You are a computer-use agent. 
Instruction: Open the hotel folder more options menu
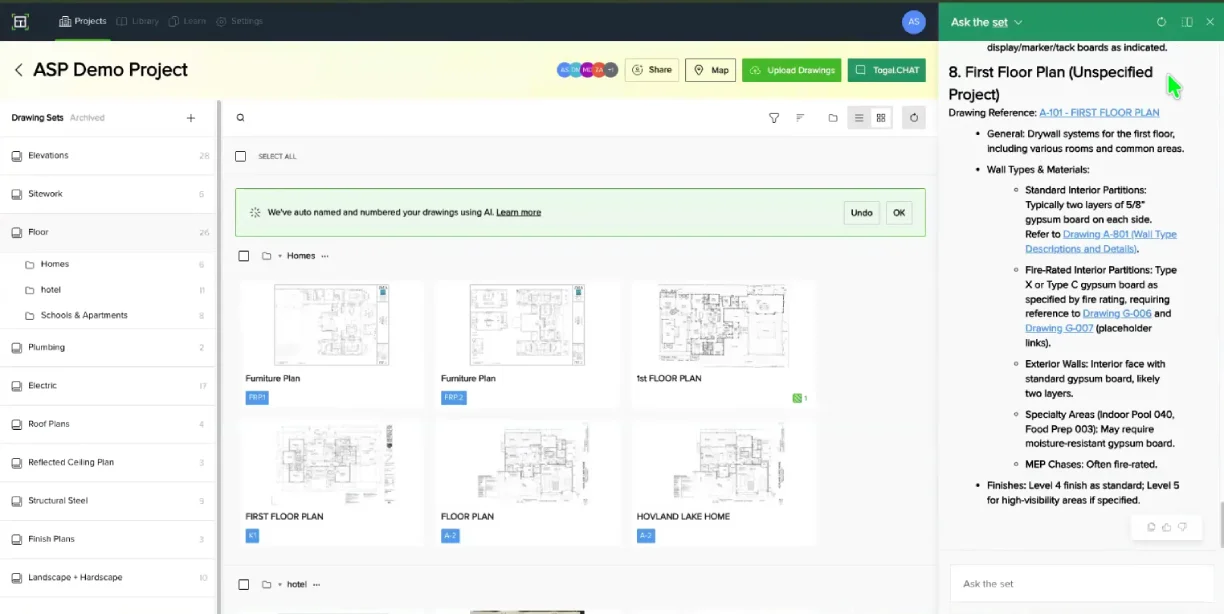[317, 584]
